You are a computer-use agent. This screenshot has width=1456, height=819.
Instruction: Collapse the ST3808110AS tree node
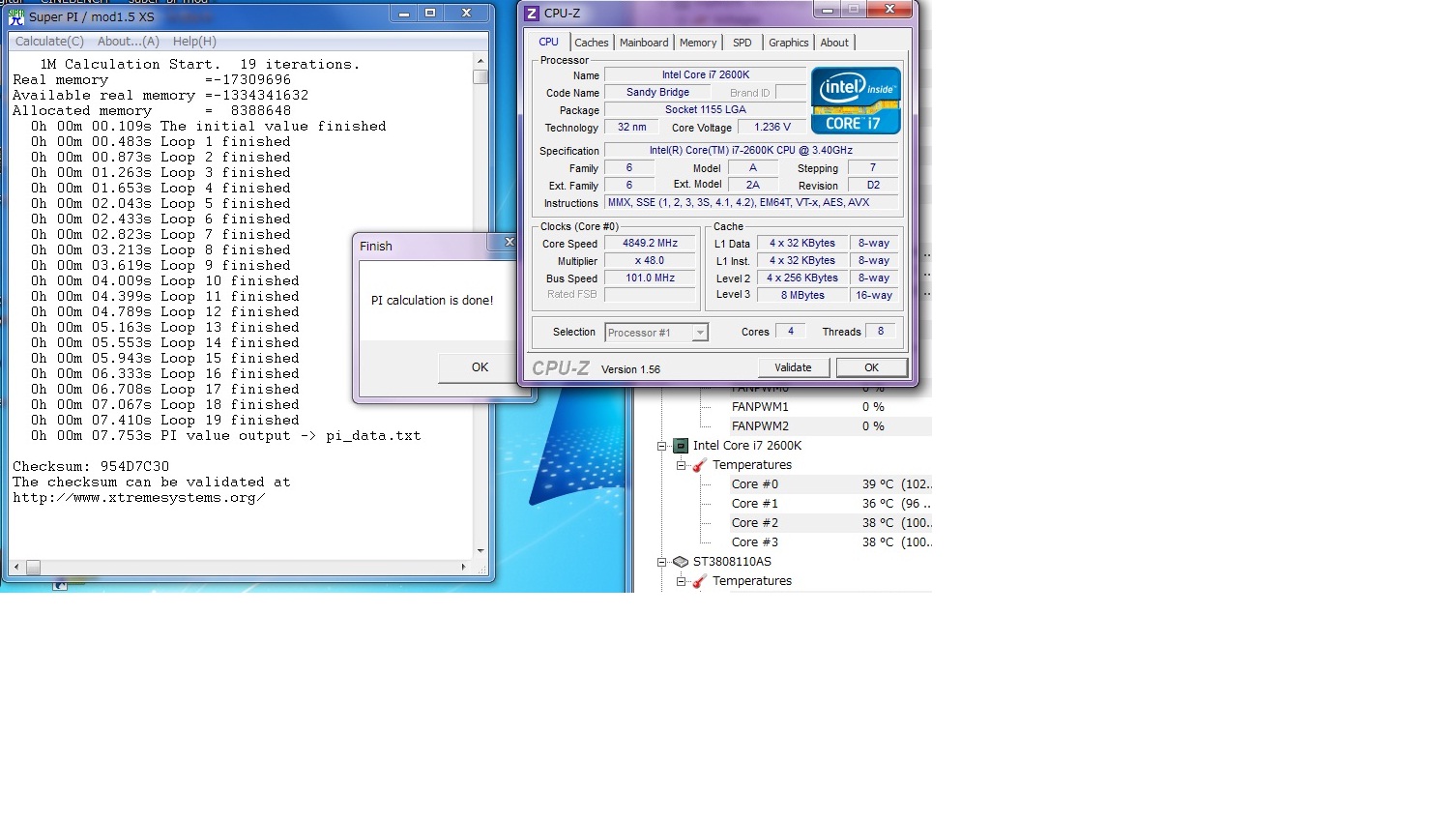[x=662, y=562]
